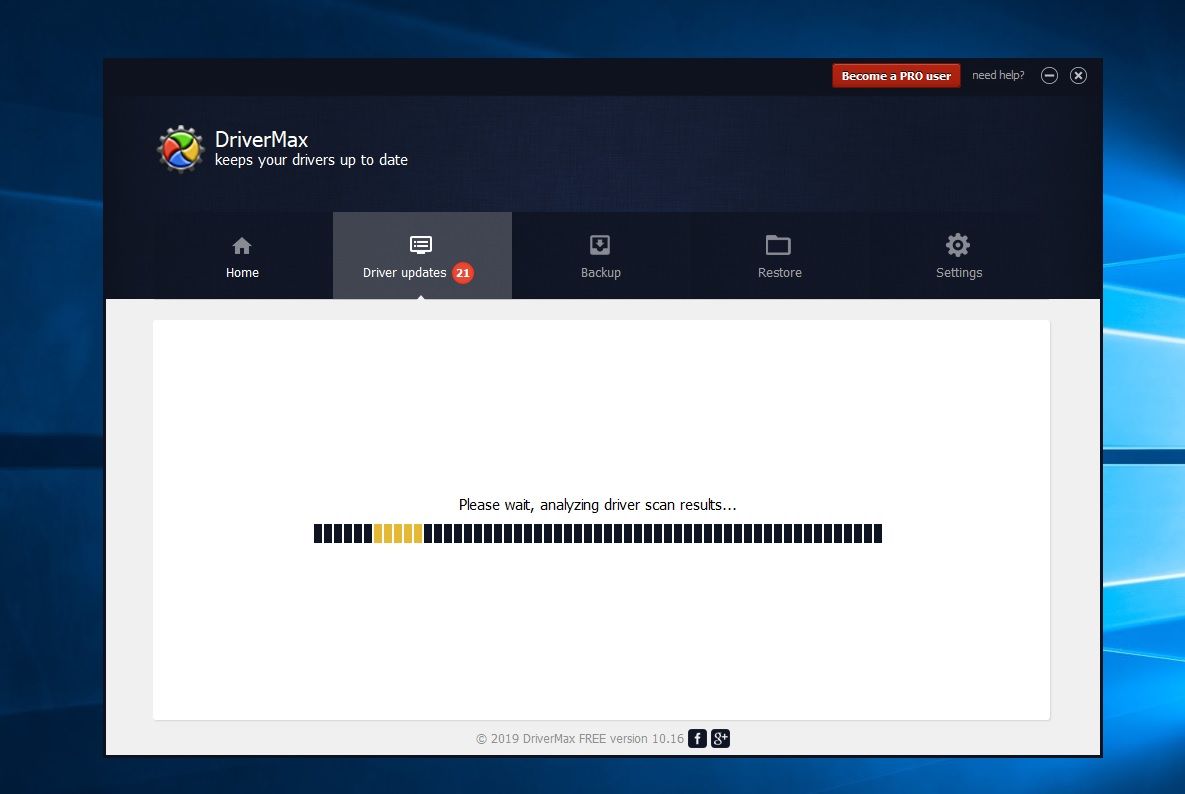Click the DriverMax application logo
The width and height of the screenshot is (1185, 794).
181,149
